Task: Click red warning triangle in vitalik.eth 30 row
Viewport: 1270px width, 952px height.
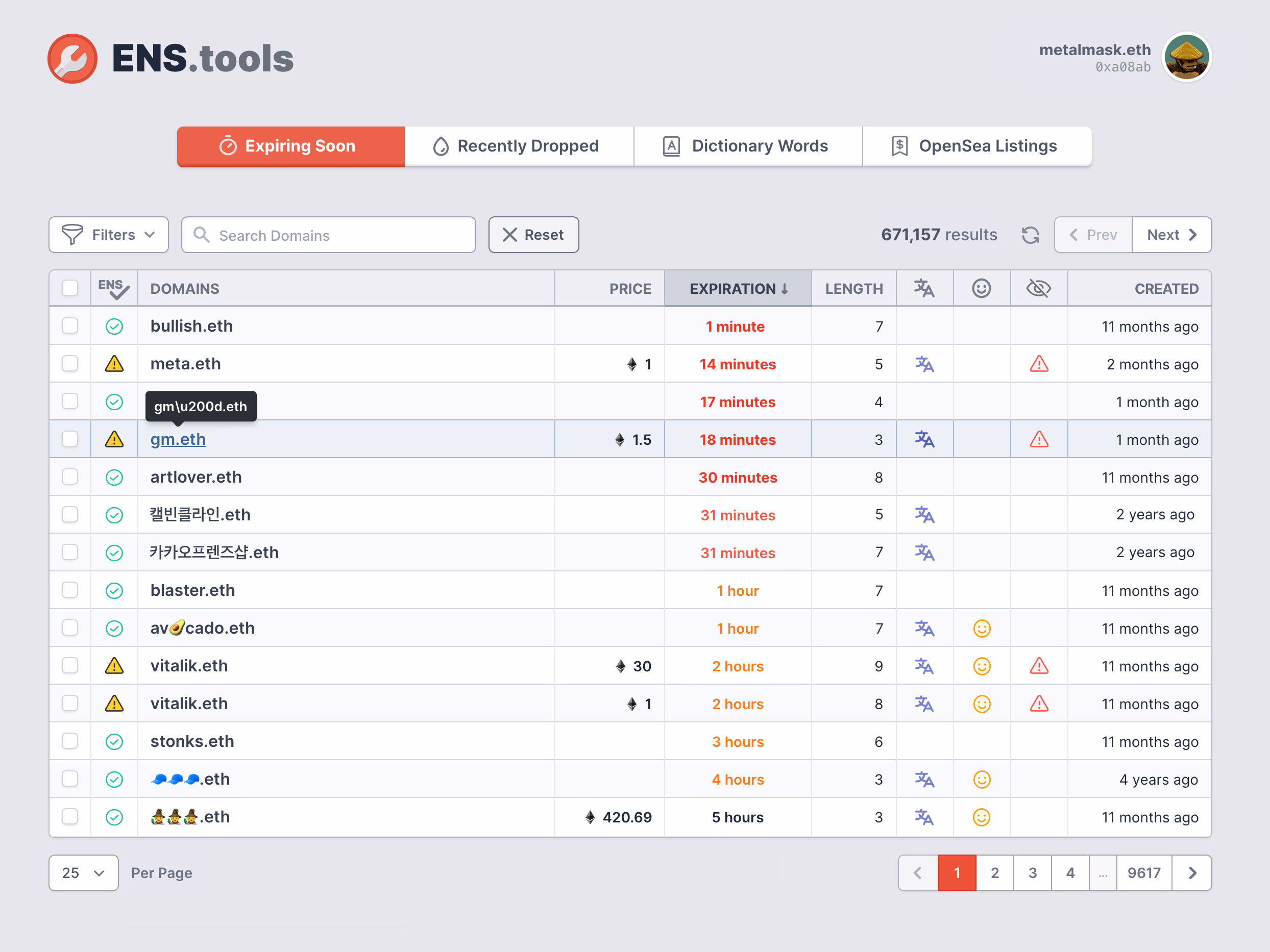Action: (x=1039, y=666)
